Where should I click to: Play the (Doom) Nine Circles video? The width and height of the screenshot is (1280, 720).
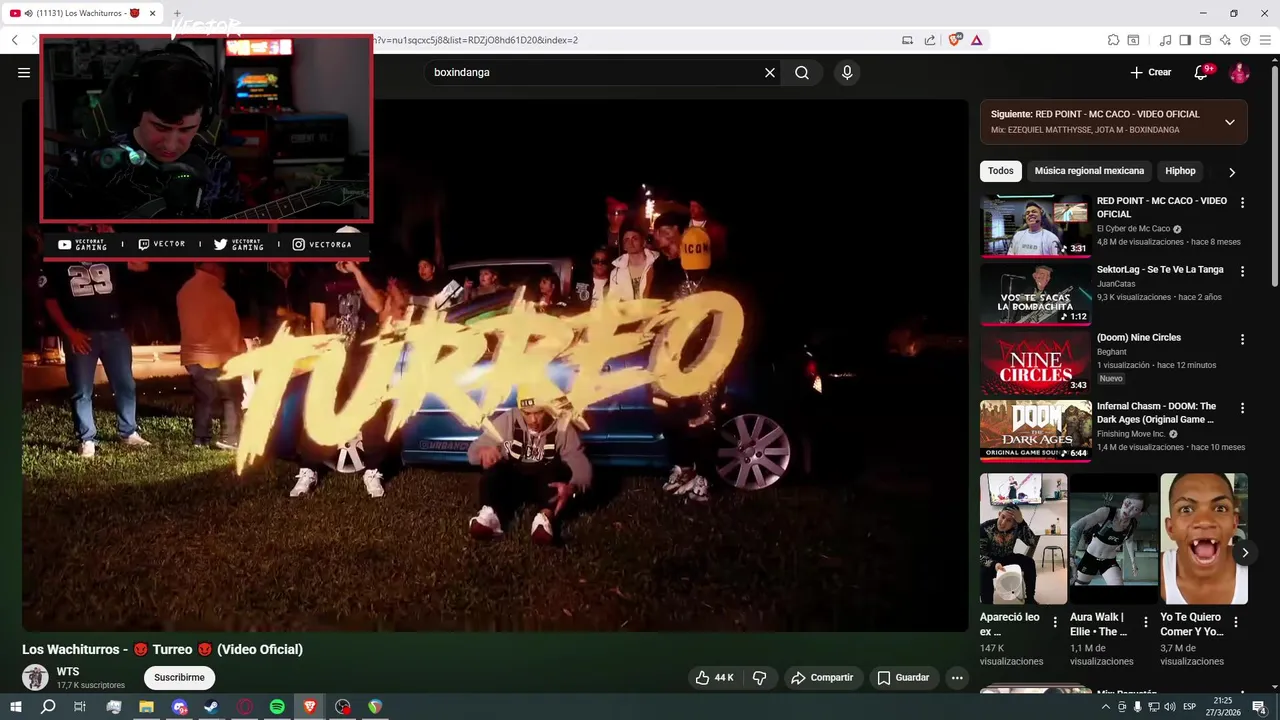pyautogui.click(x=1035, y=362)
